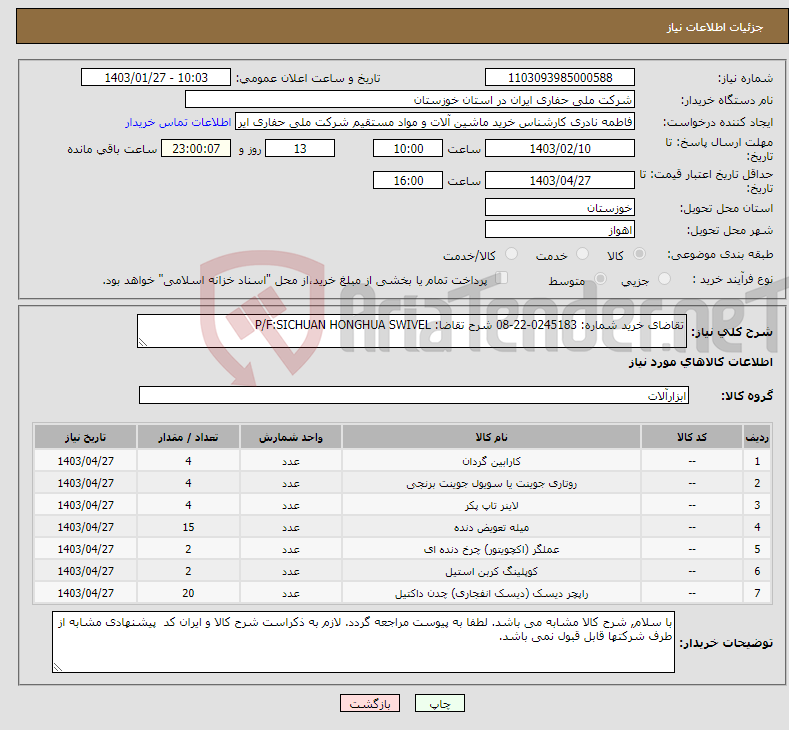This screenshot has width=789, height=730.
Task: Click row number 7 cell
Action: [757, 593]
